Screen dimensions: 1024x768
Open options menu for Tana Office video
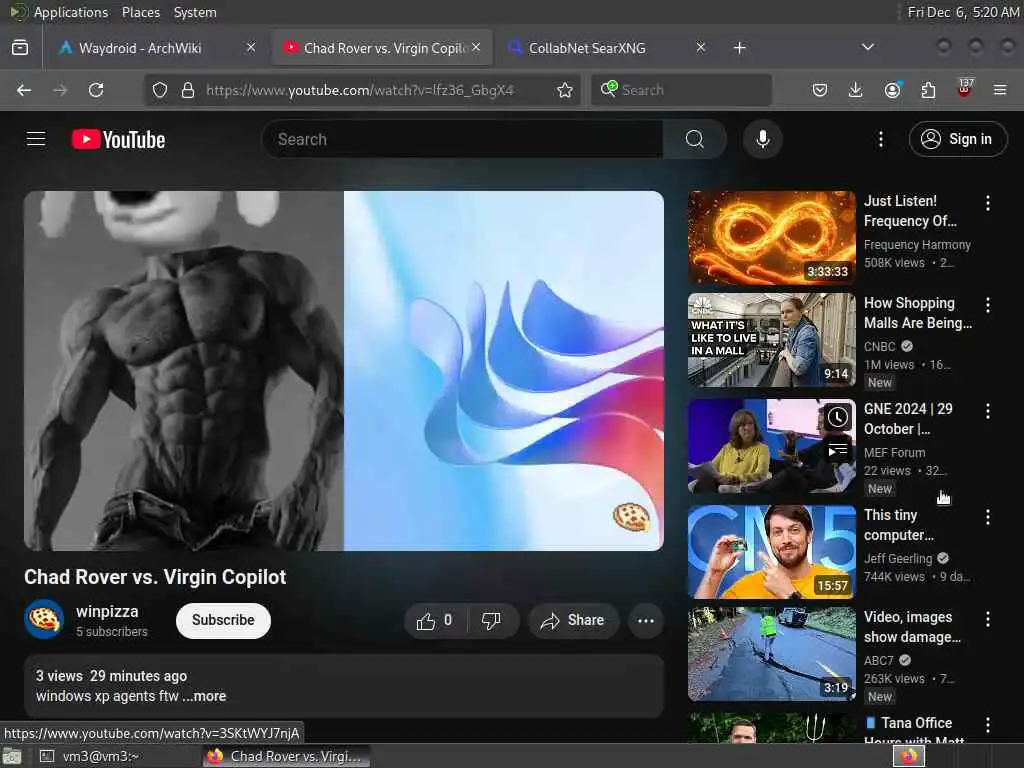coord(987,724)
